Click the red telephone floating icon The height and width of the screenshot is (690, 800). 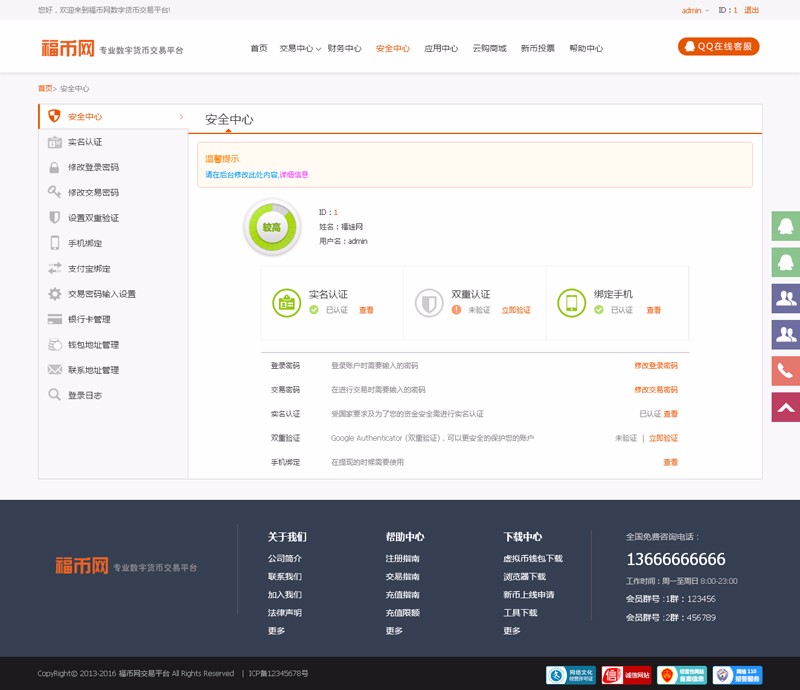click(786, 371)
